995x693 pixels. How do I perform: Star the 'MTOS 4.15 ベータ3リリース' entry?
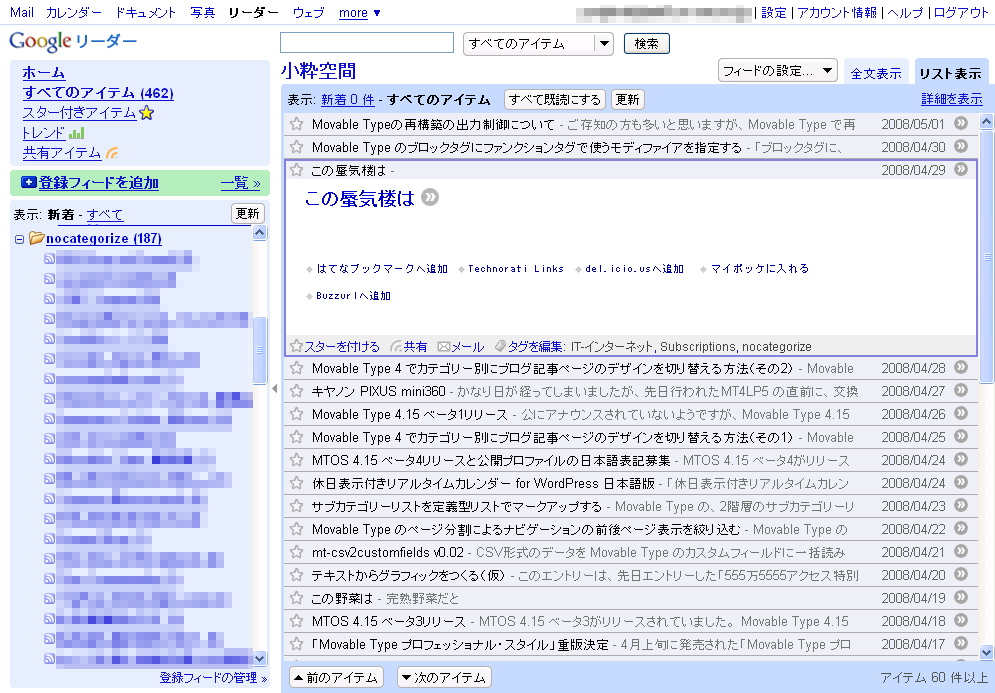point(296,621)
